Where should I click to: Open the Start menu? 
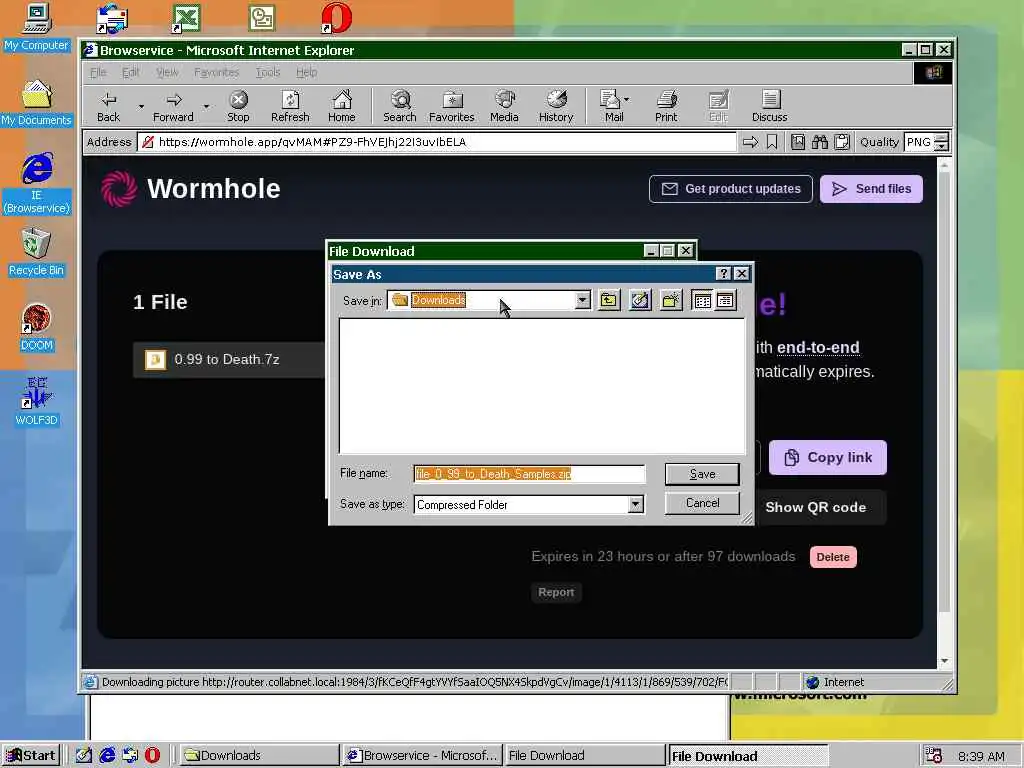tap(31, 756)
